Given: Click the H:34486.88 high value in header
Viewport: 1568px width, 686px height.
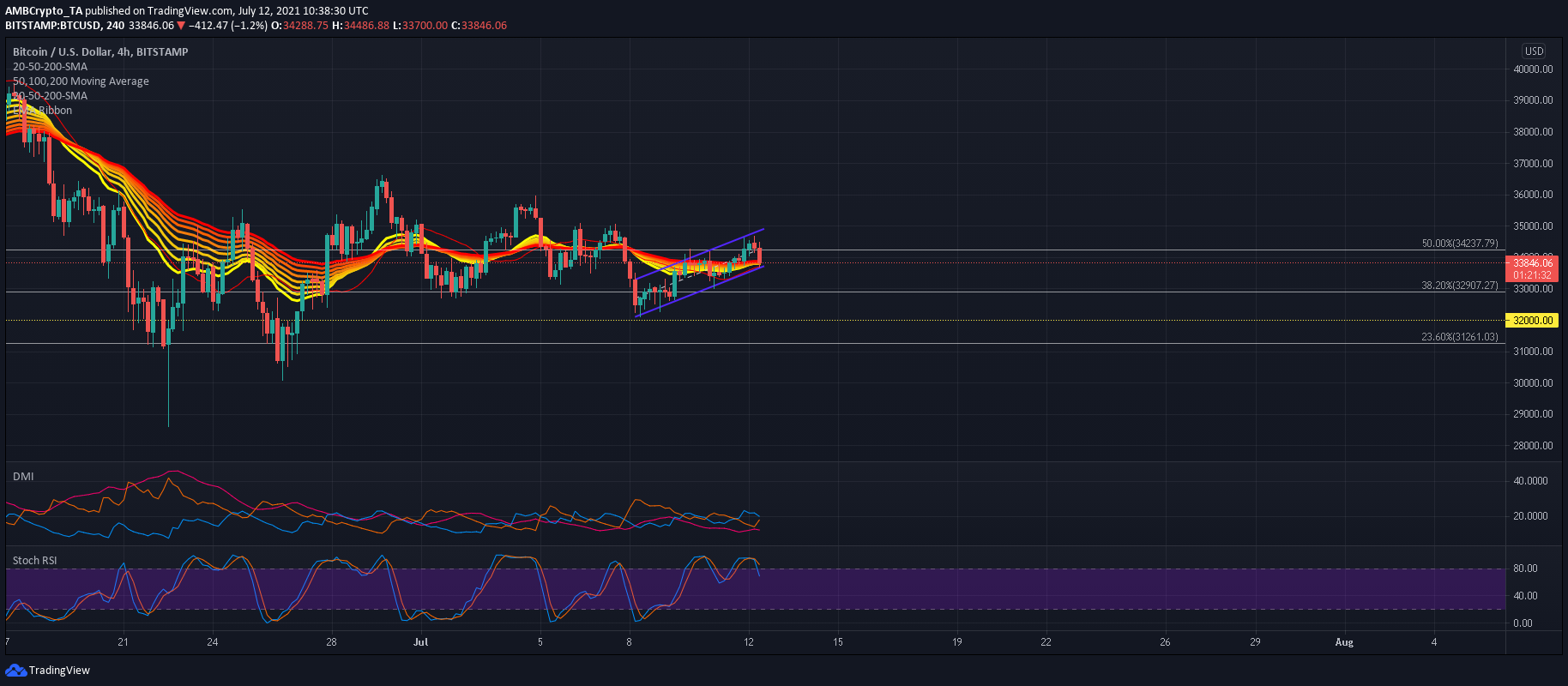Looking at the screenshot, I should [x=360, y=25].
